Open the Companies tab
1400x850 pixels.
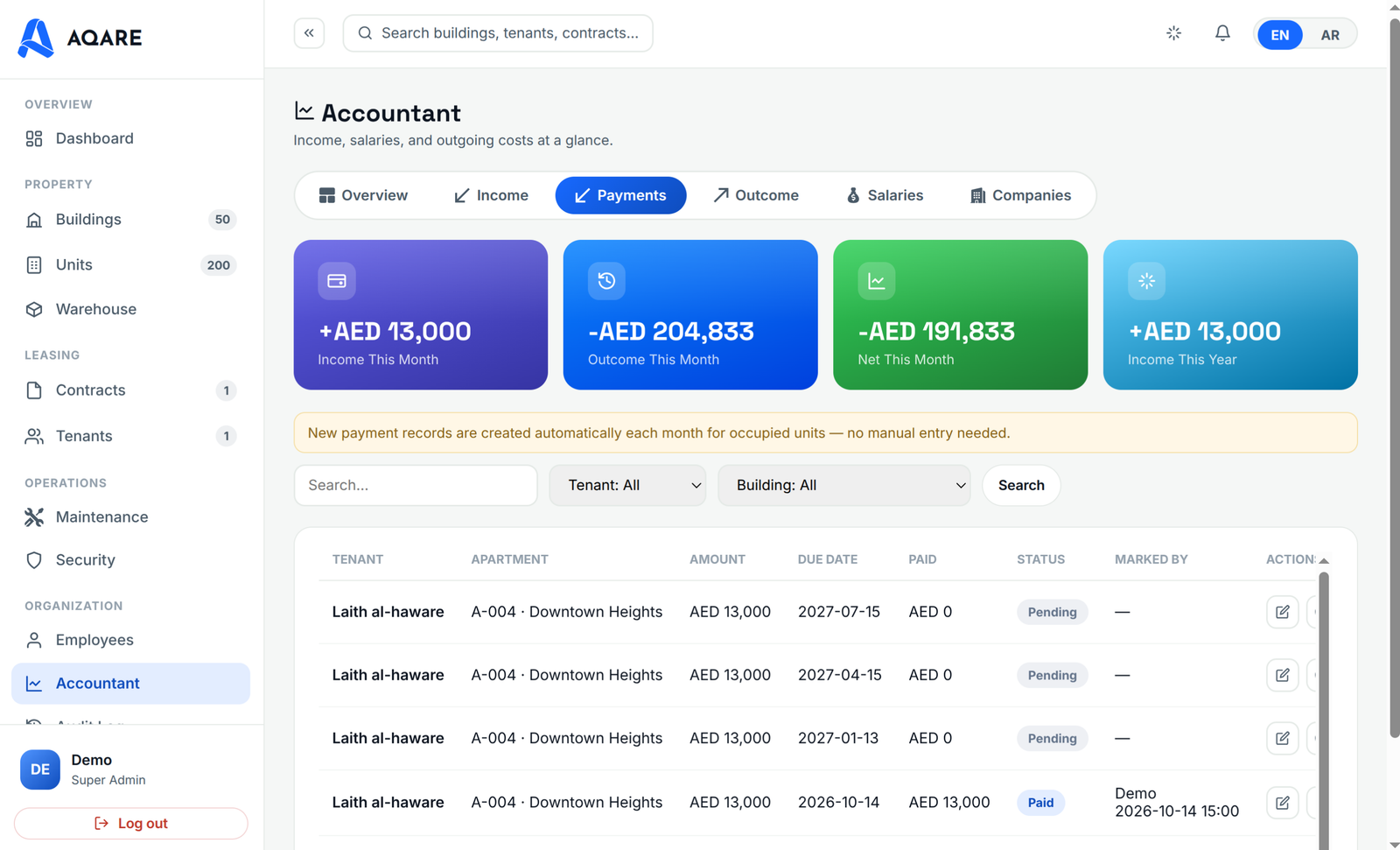[1020, 195]
